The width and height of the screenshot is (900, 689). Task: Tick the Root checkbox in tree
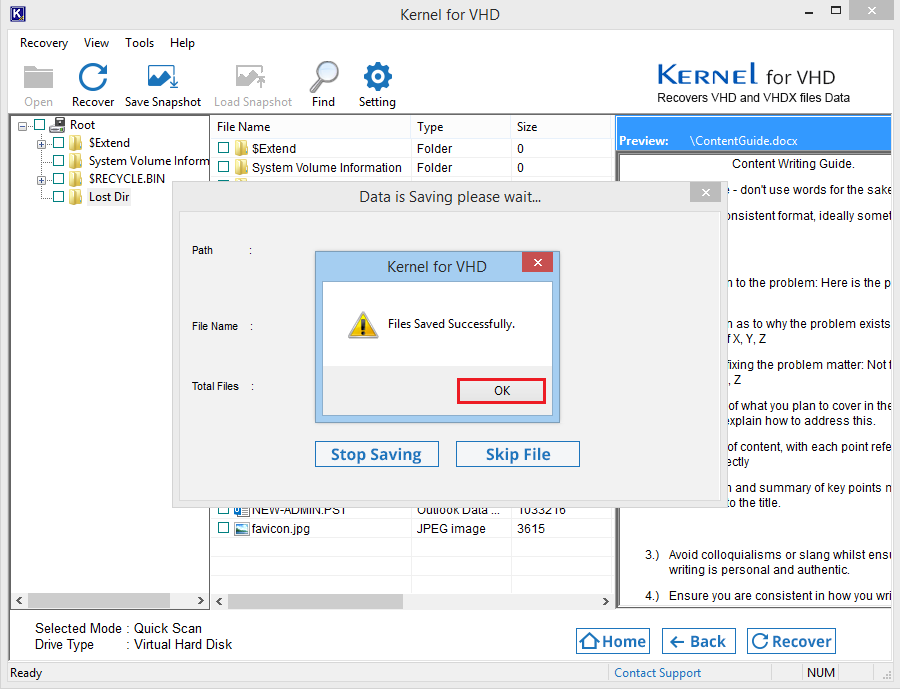point(40,125)
